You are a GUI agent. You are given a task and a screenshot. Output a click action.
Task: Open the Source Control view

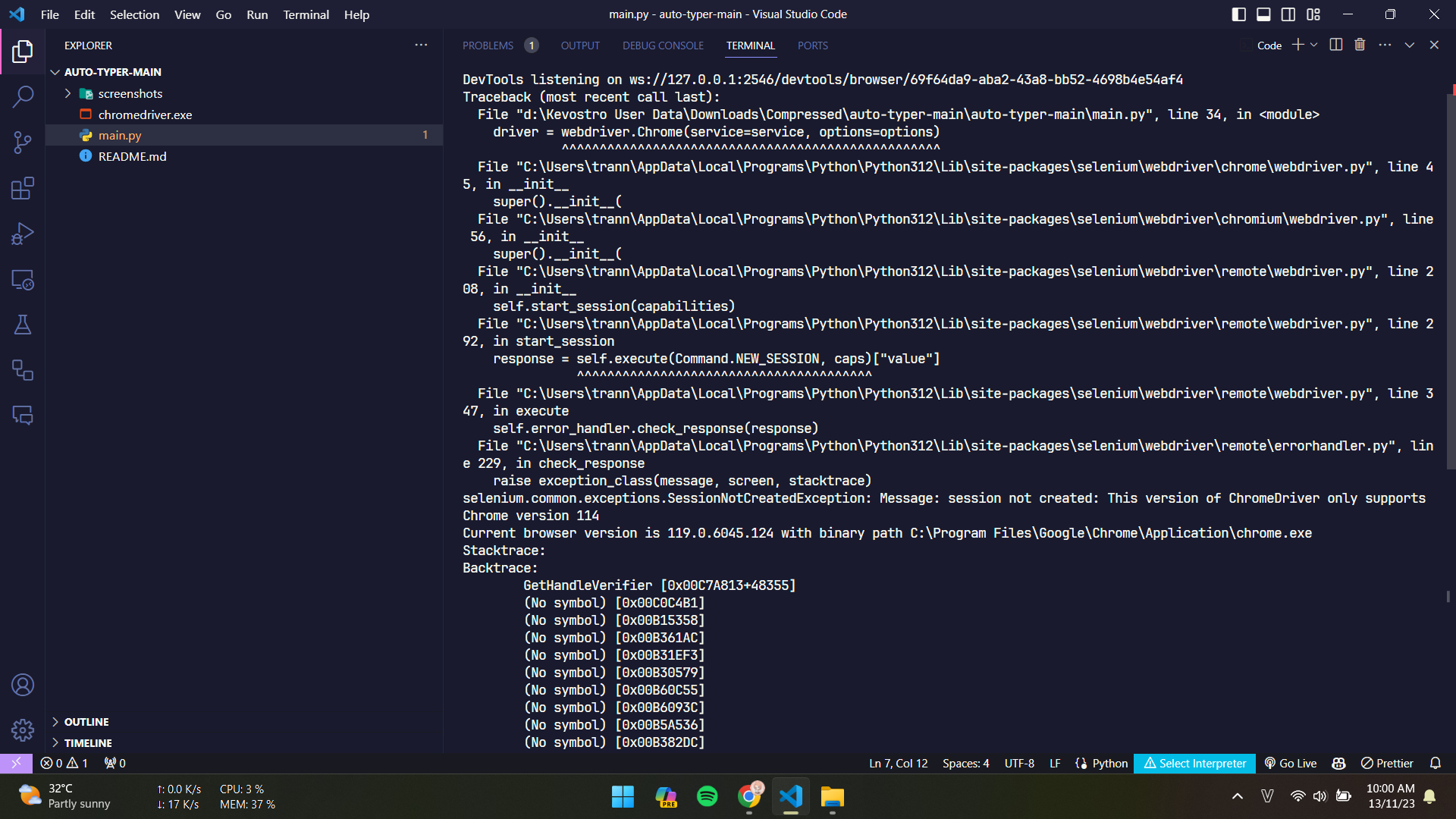pyautogui.click(x=23, y=143)
